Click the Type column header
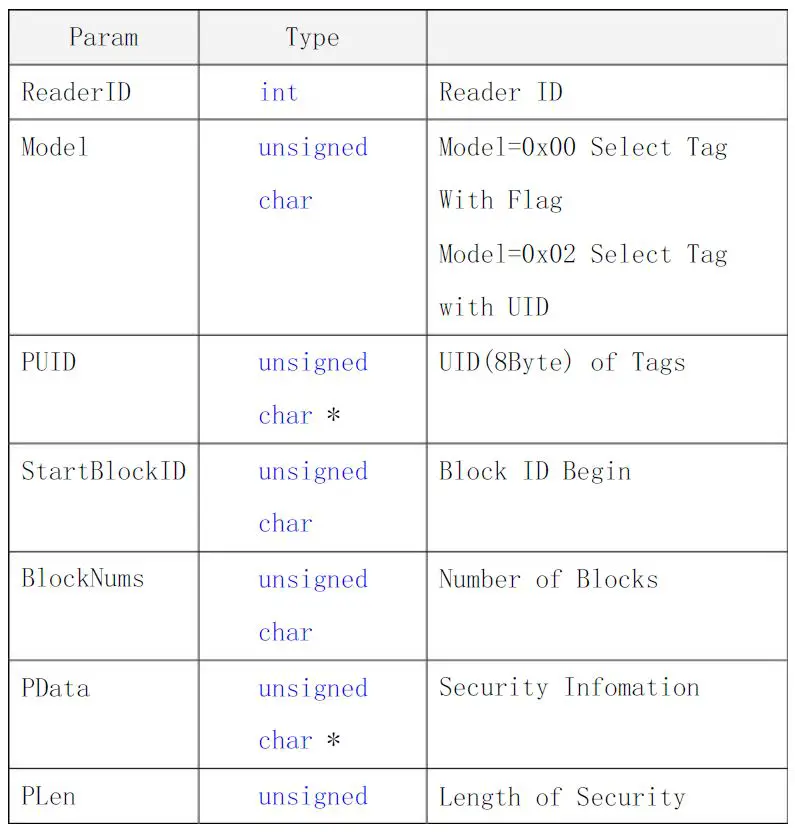This screenshot has width=795, height=837. pos(312,38)
